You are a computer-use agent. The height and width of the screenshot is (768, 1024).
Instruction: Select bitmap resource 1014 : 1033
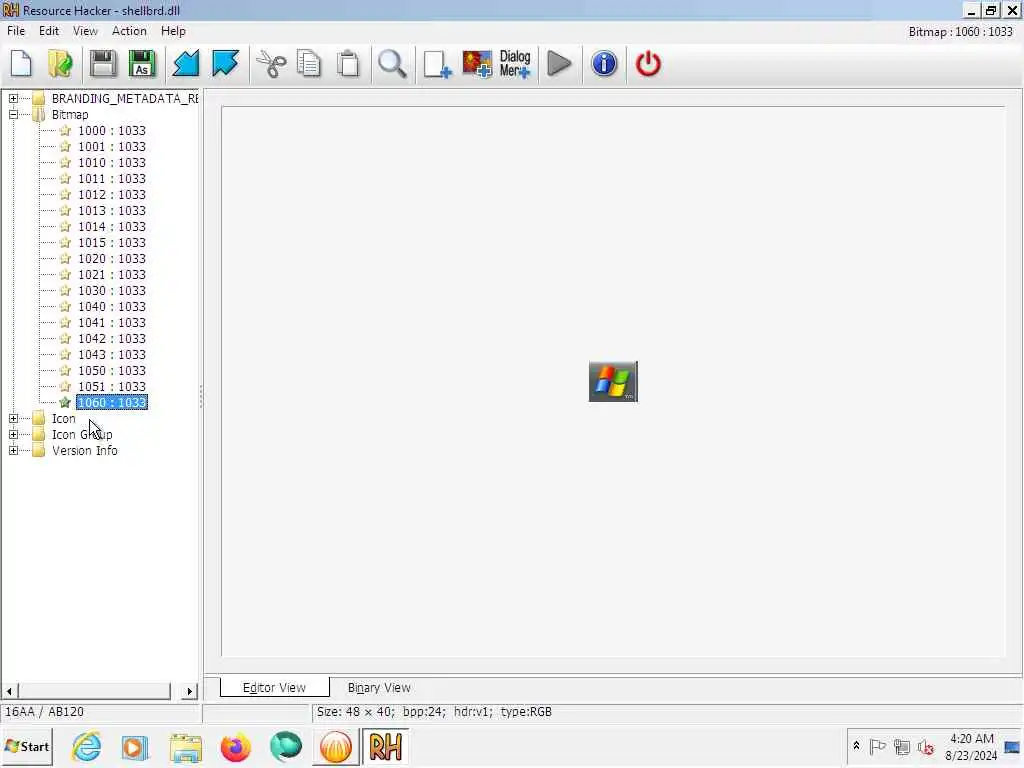point(112,227)
